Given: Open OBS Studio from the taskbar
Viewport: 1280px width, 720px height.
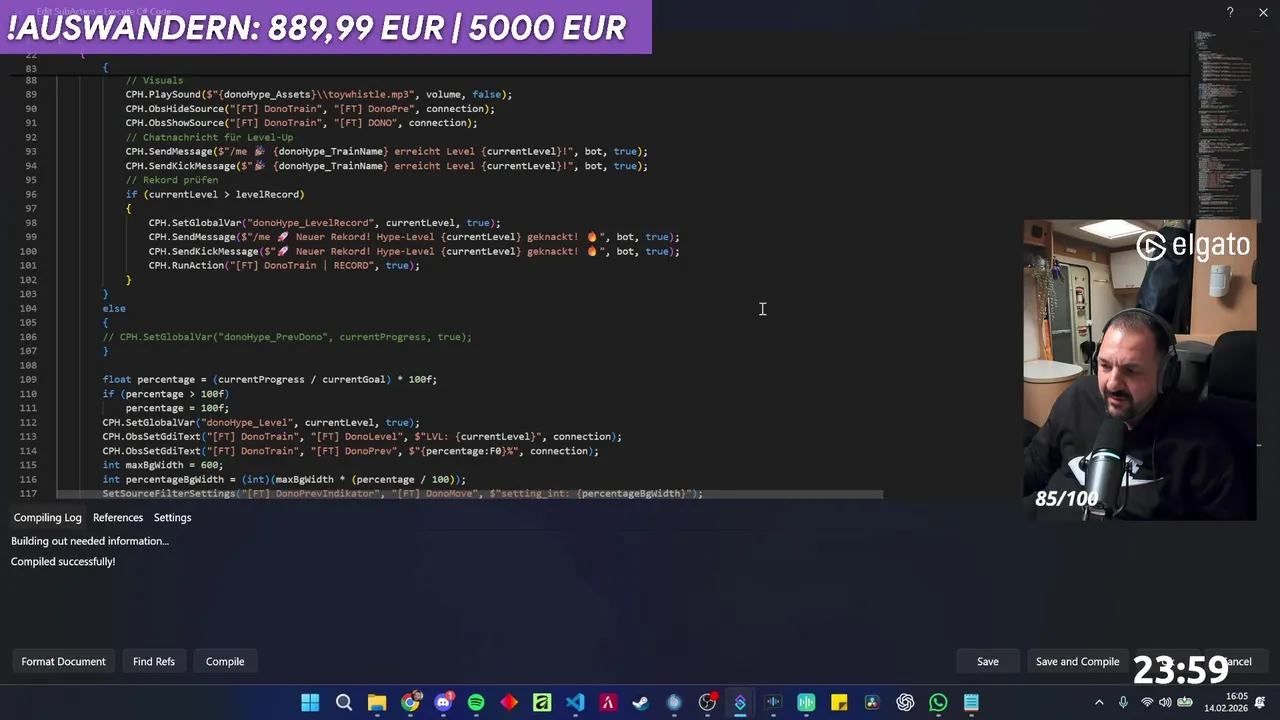Looking at the screenshot, I should (x=707, y=702).
